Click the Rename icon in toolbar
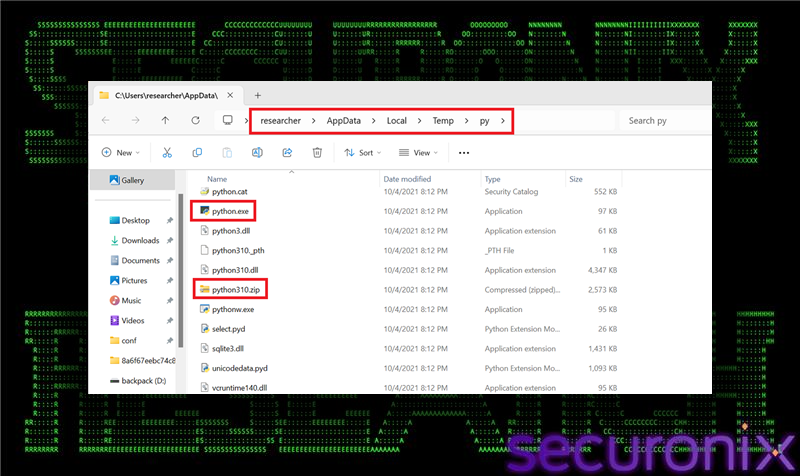The width and height of the screenshot is (800, 476). [257, 153]
